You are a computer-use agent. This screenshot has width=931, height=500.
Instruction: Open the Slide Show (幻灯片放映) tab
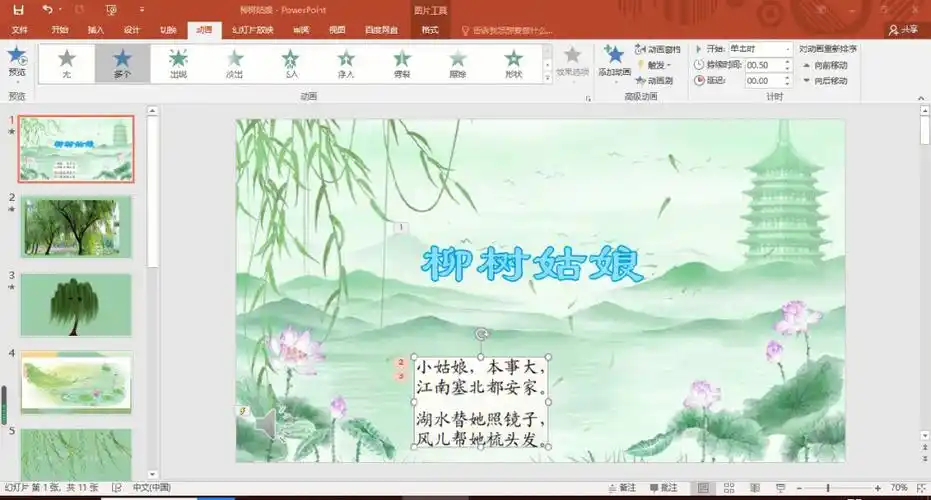point(252,30)
